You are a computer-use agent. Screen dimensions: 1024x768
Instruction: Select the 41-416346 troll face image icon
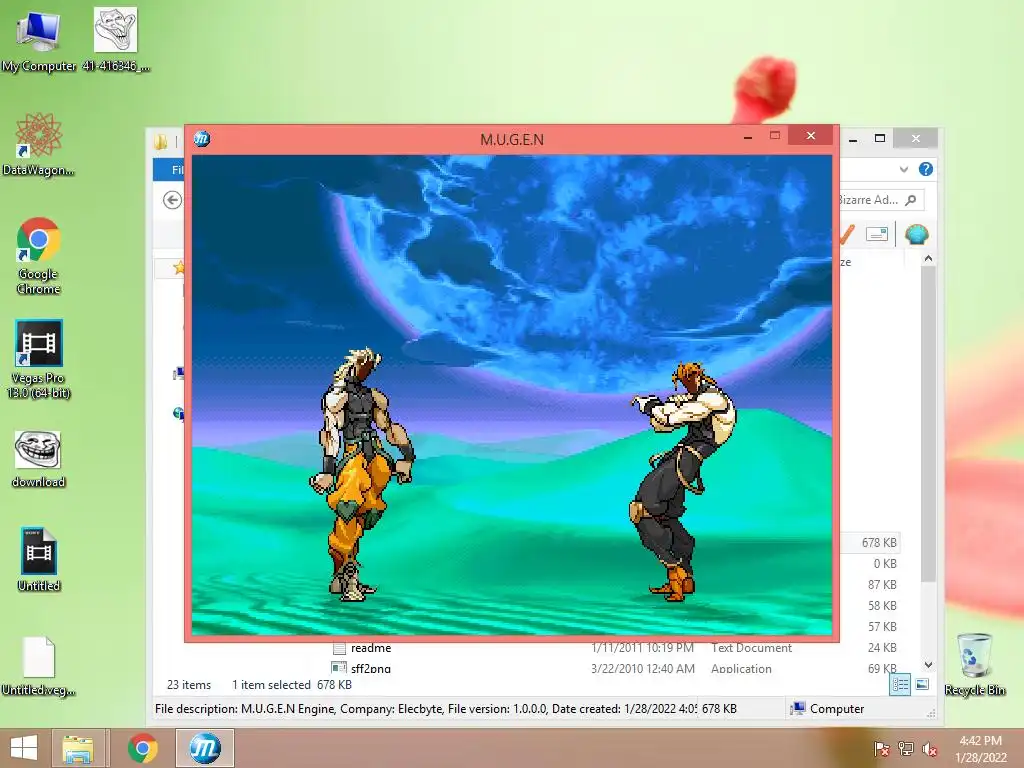[x=116, y=39]
